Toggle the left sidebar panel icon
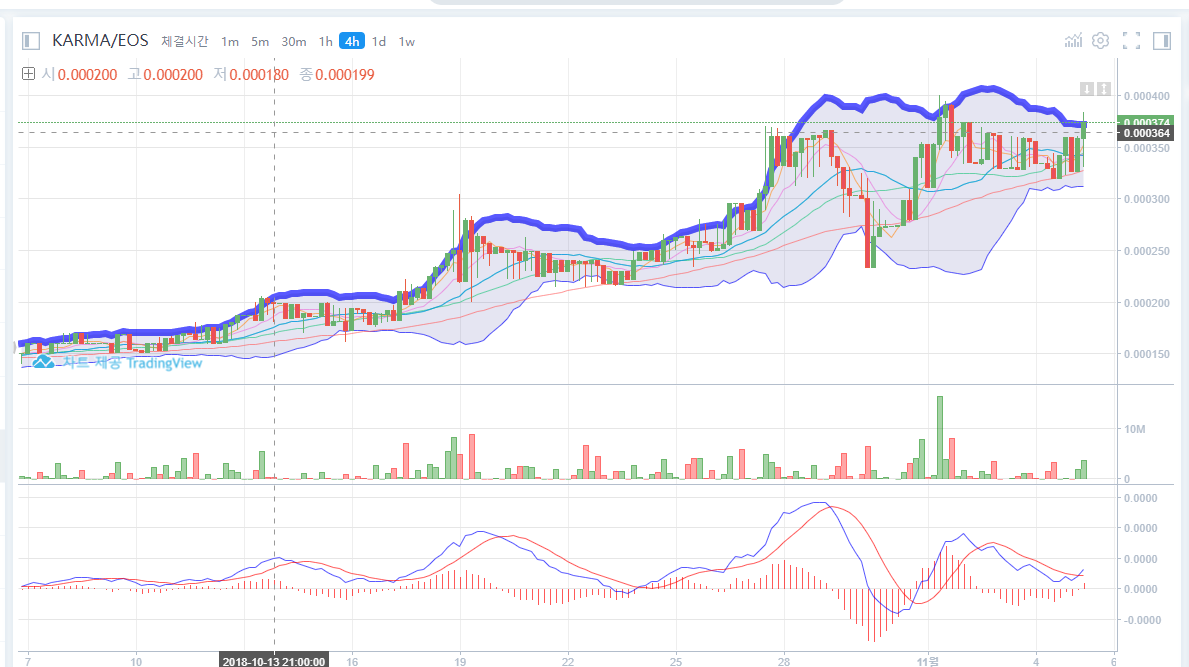1189x667 pixels. (x=31, y=41)
